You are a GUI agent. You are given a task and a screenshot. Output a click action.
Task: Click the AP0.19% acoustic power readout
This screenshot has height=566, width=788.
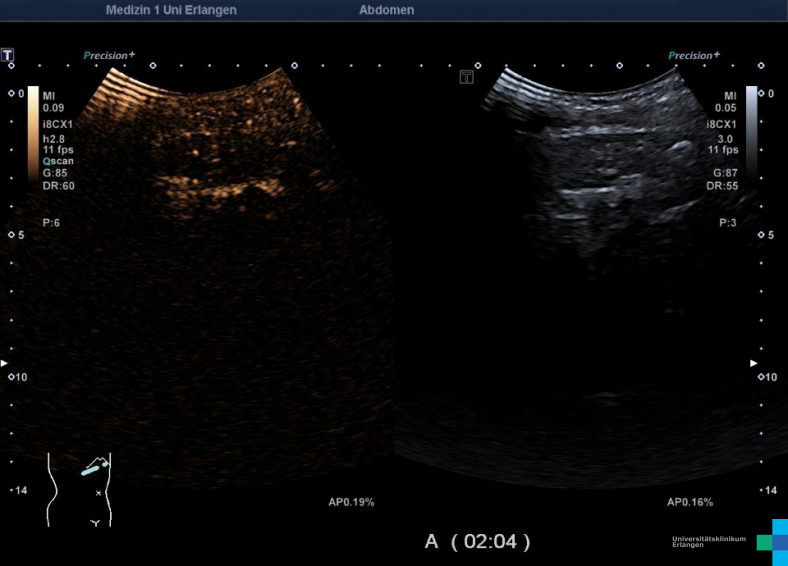click(352, 502)
